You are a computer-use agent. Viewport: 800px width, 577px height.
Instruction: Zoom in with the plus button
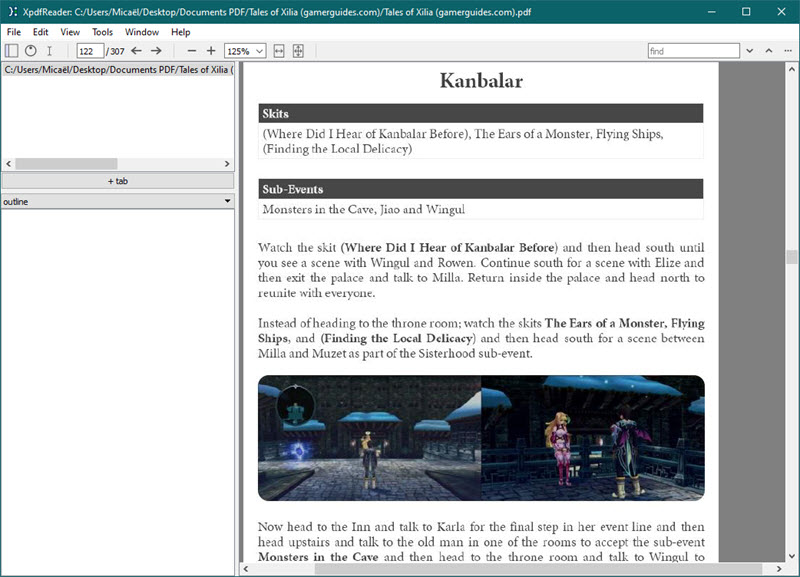(x=210, y=50)
